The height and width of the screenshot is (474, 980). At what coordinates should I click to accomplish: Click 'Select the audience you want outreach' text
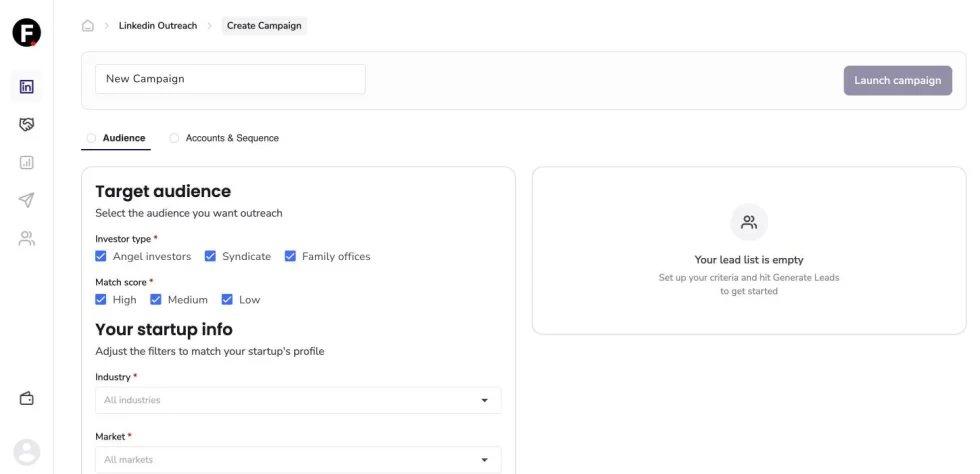(189, 213)
